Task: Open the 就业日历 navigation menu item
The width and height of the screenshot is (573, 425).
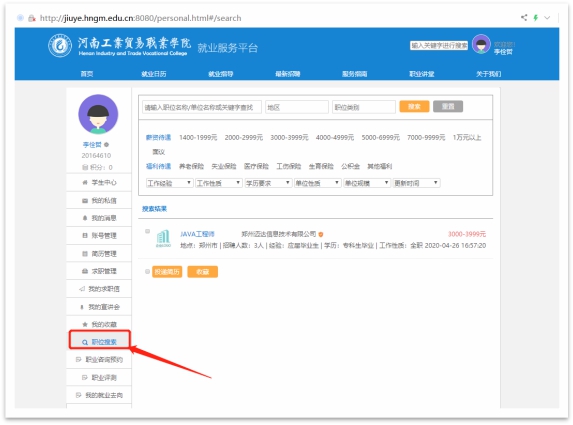Action: pos(153,74)
